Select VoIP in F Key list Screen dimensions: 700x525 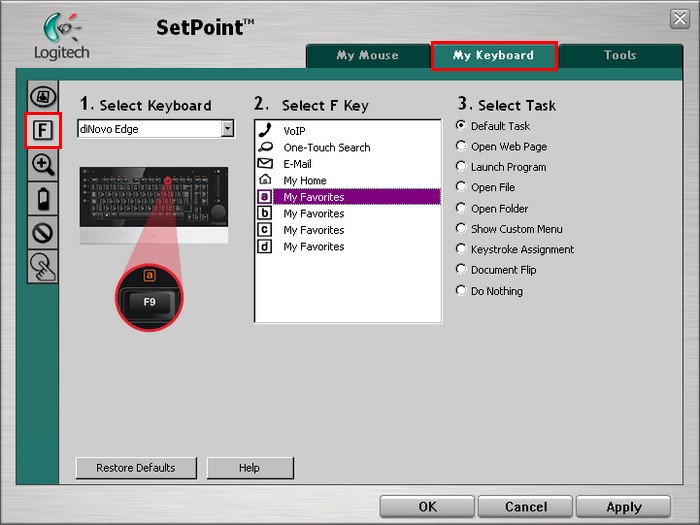pyautogui.click(x=348, y=131)
